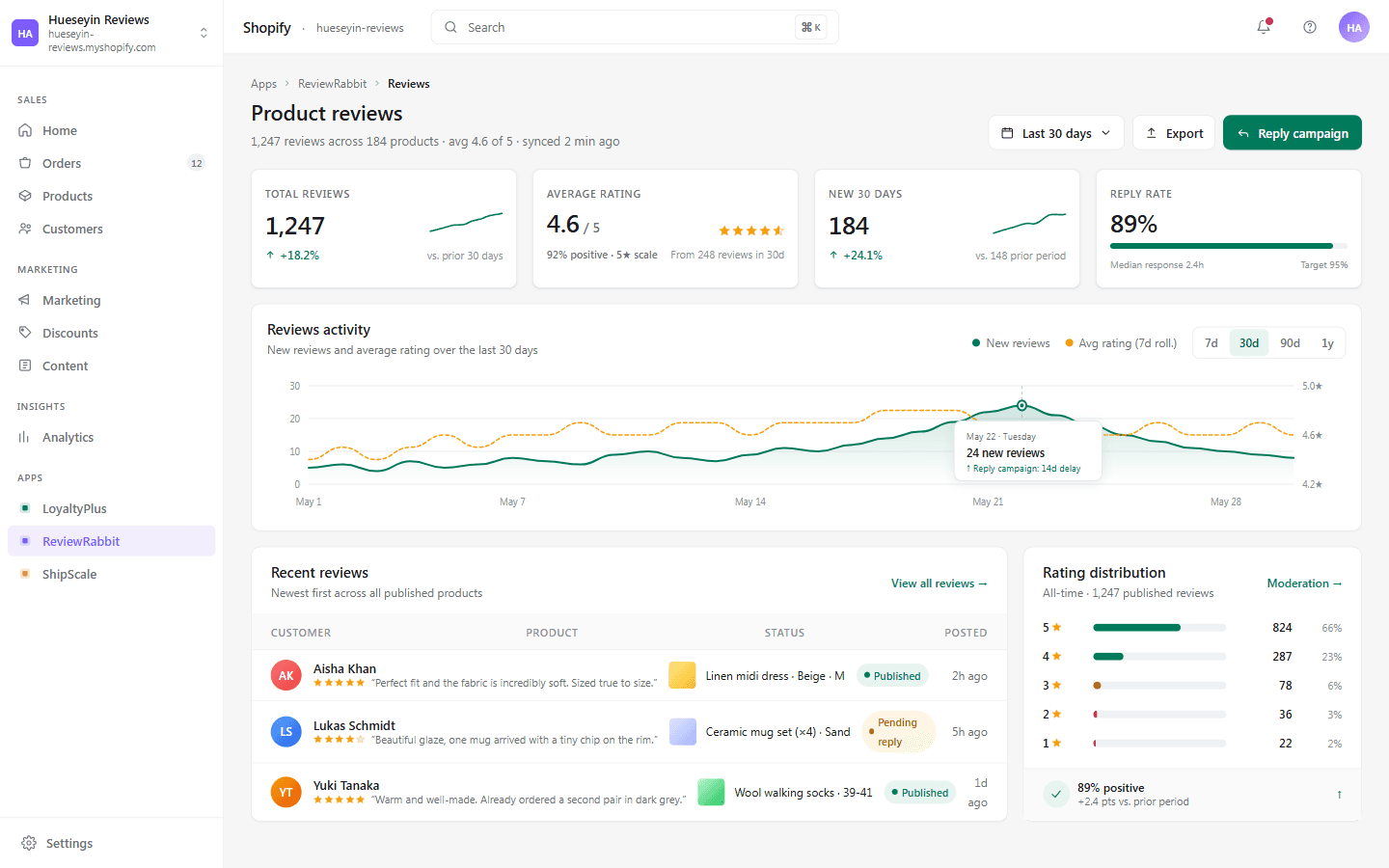The height and width of the screenshot is (868, 1389).
Task: Click the ⌘K shortcut badge
Action: tap(811, 27)
